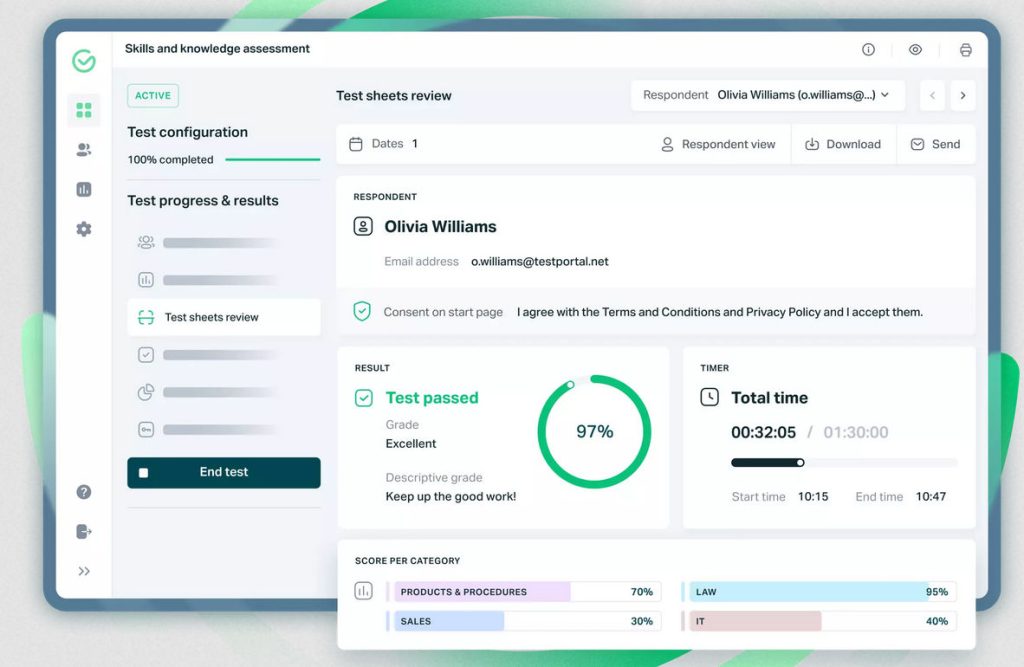
Task: Go to previous respondent with left chevron
Action: pyautogui.click(x=932, y=96)
